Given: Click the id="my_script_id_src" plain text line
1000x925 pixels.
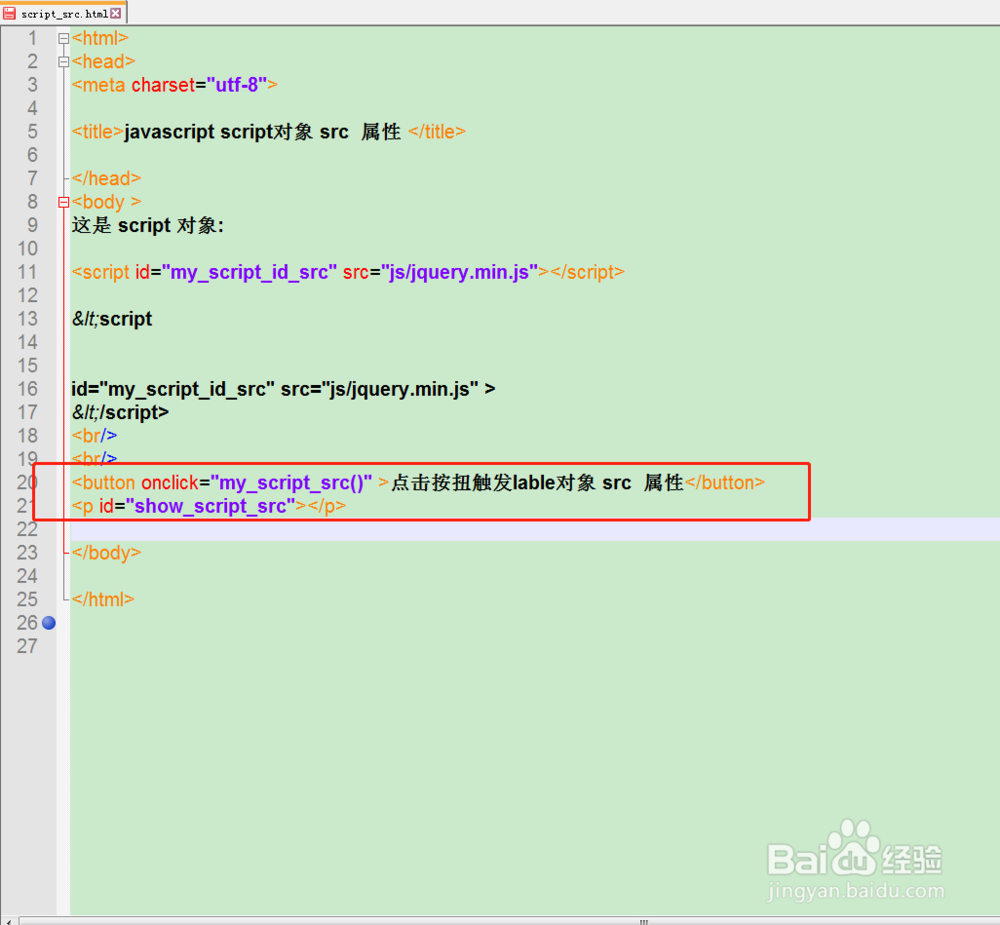Looking at the screenshot, I should [x=283, y=389].
